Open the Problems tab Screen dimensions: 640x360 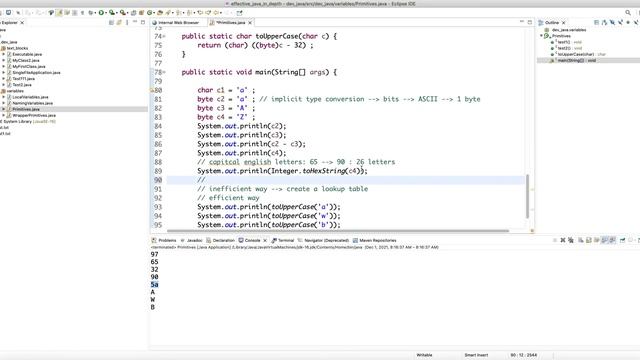[164, 240]
